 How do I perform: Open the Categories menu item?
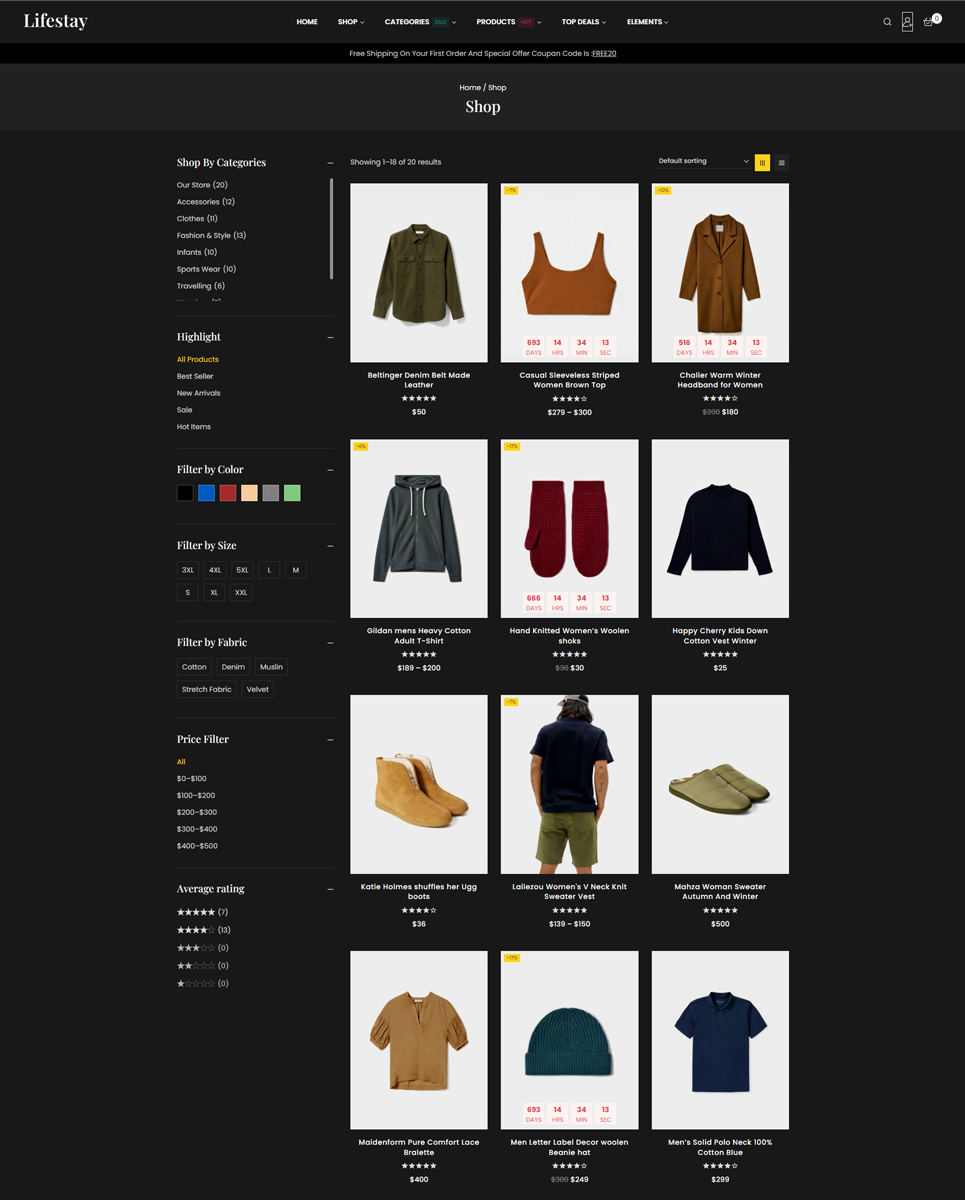pyautogui.click(x=407, y=22)
